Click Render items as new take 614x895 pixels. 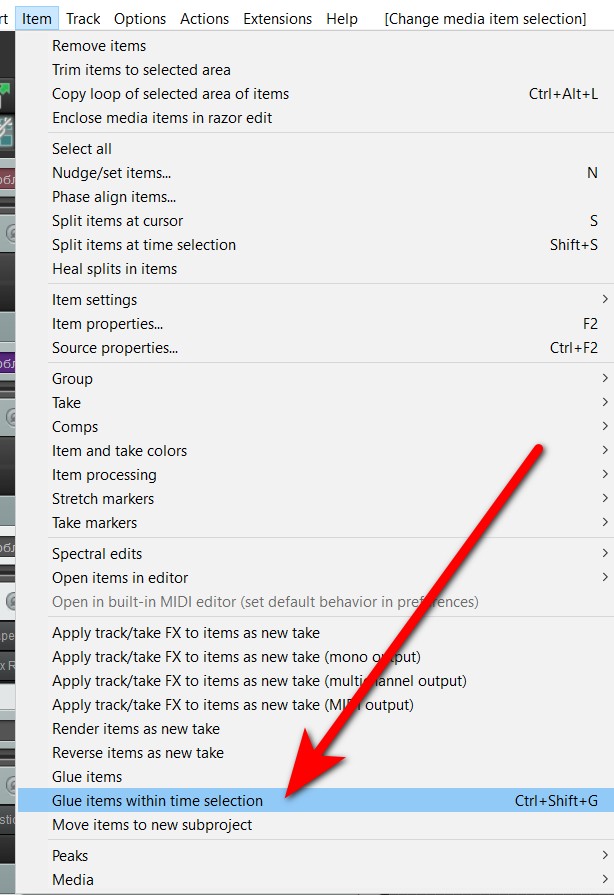click(136, 729)
